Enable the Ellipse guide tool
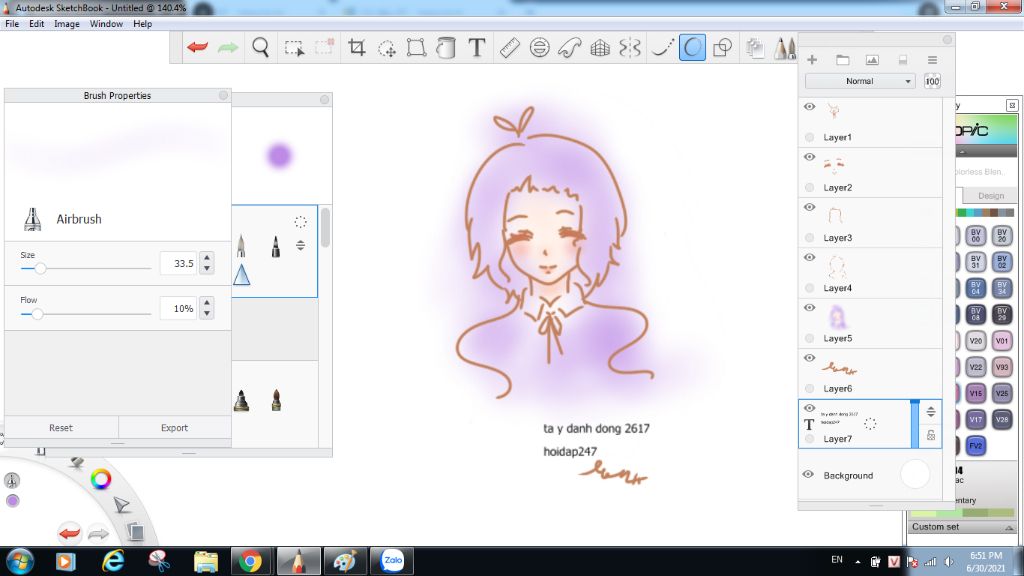 coord(539,48)
